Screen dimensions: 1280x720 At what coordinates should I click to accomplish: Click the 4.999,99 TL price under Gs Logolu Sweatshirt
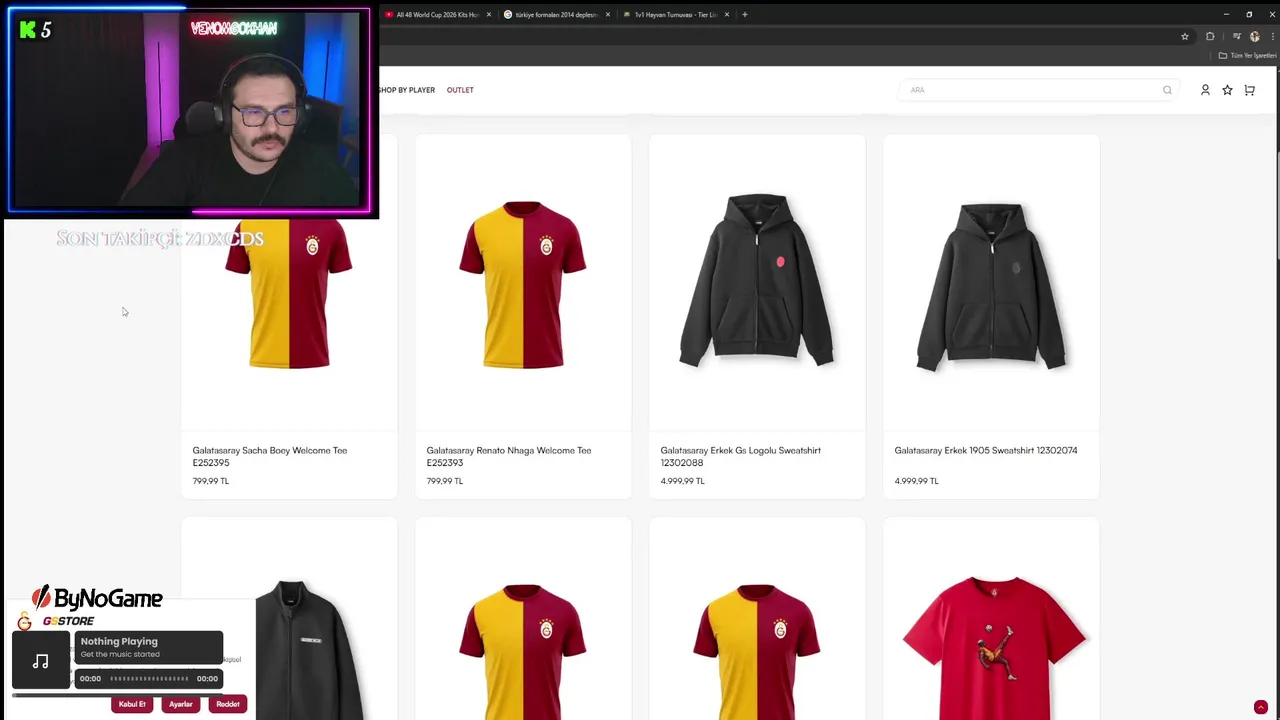coord(683,481)
